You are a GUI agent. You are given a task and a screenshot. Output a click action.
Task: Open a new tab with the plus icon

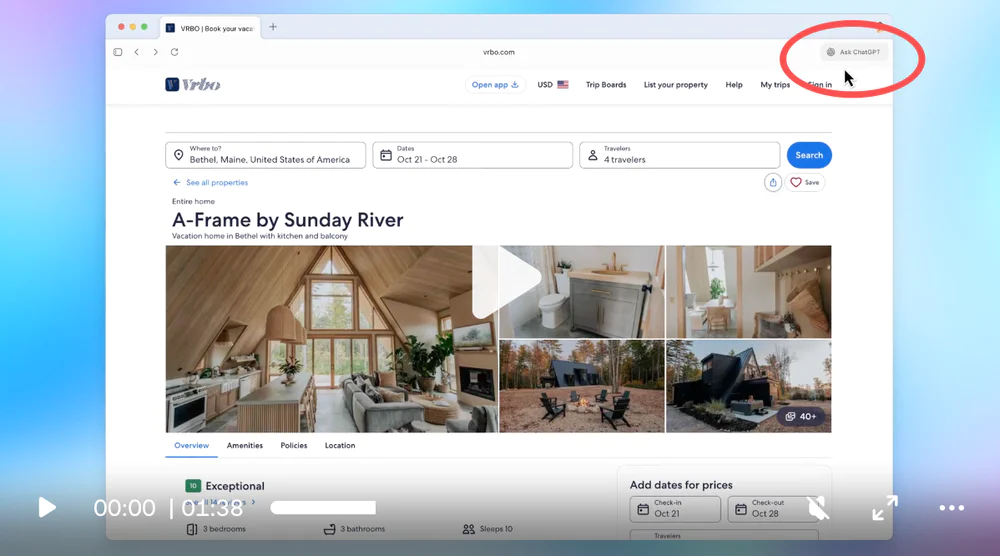(x=273, y=27)
